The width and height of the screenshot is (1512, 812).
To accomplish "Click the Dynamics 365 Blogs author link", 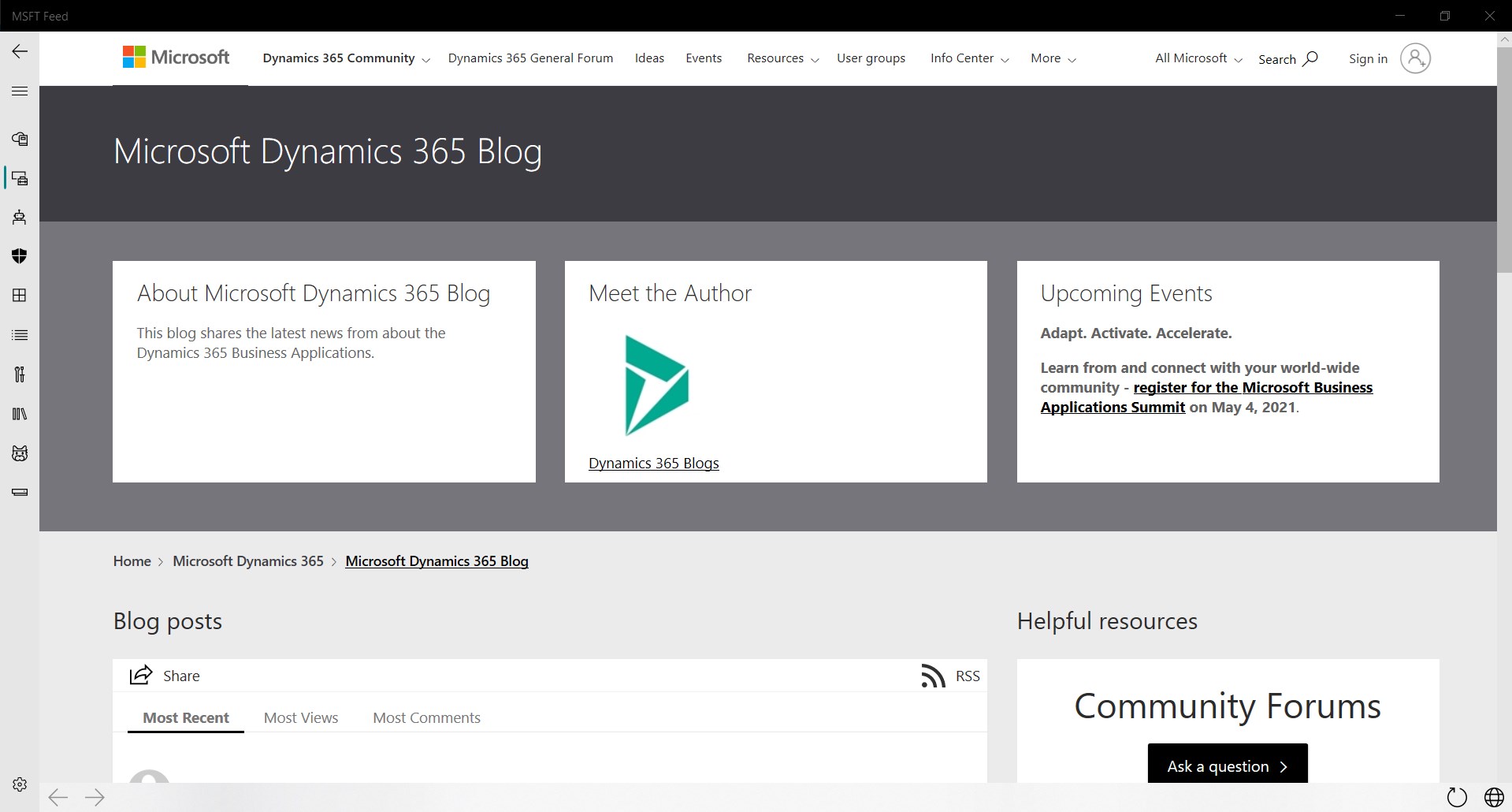I will click(x=654, y=463).
